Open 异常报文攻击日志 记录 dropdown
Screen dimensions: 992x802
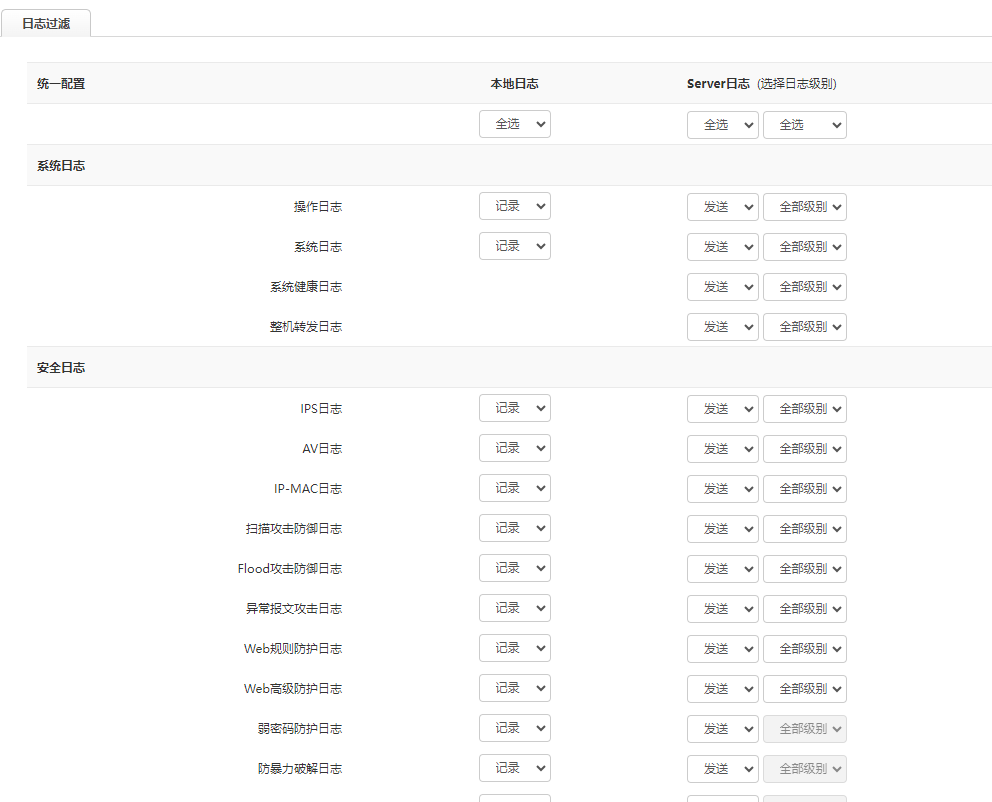[515, 608]
